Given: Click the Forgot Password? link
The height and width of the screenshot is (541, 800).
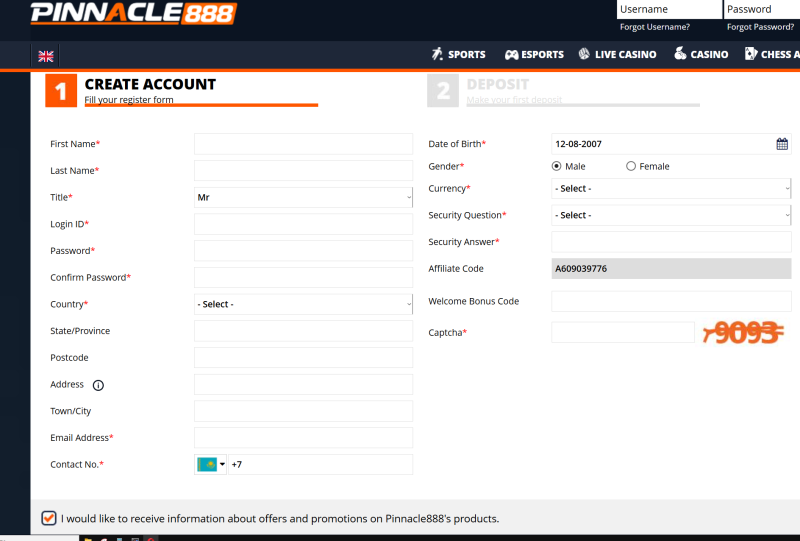Looking at the screenshot, I should point(760,27).
